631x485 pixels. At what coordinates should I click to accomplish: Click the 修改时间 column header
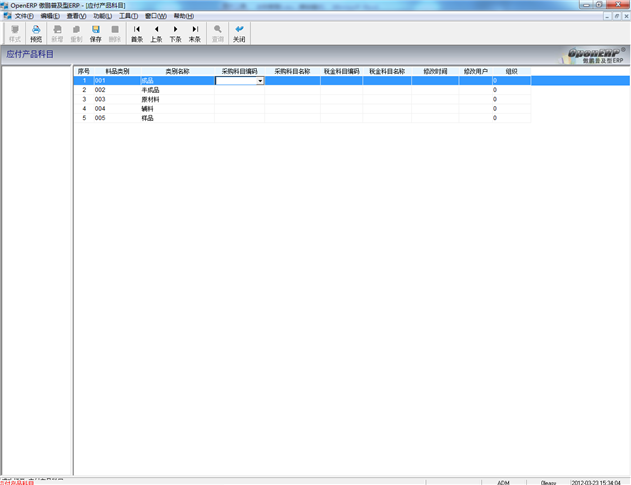[x=435, y=72]
